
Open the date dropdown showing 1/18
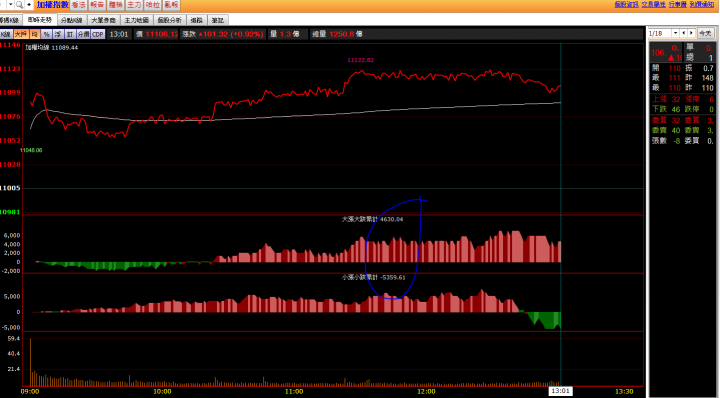click(675, 33)
